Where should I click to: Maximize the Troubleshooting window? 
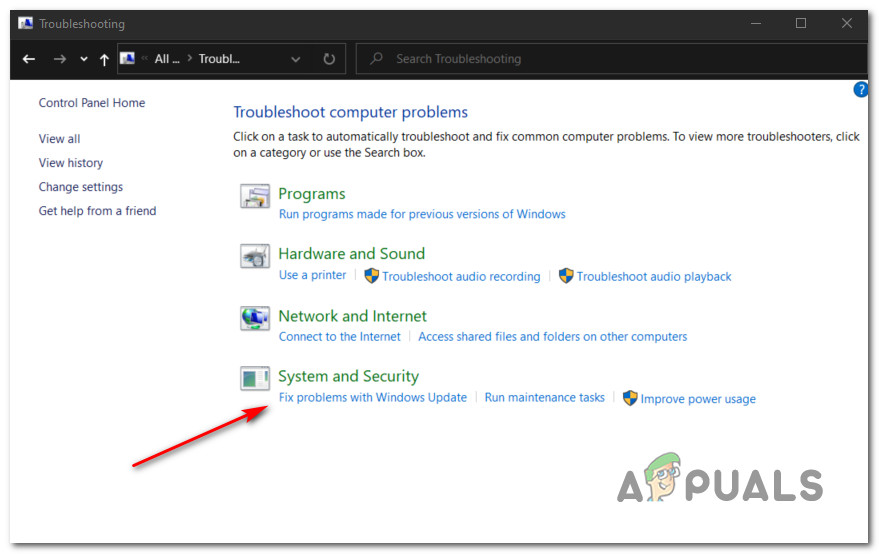click(x=801, y=23)
